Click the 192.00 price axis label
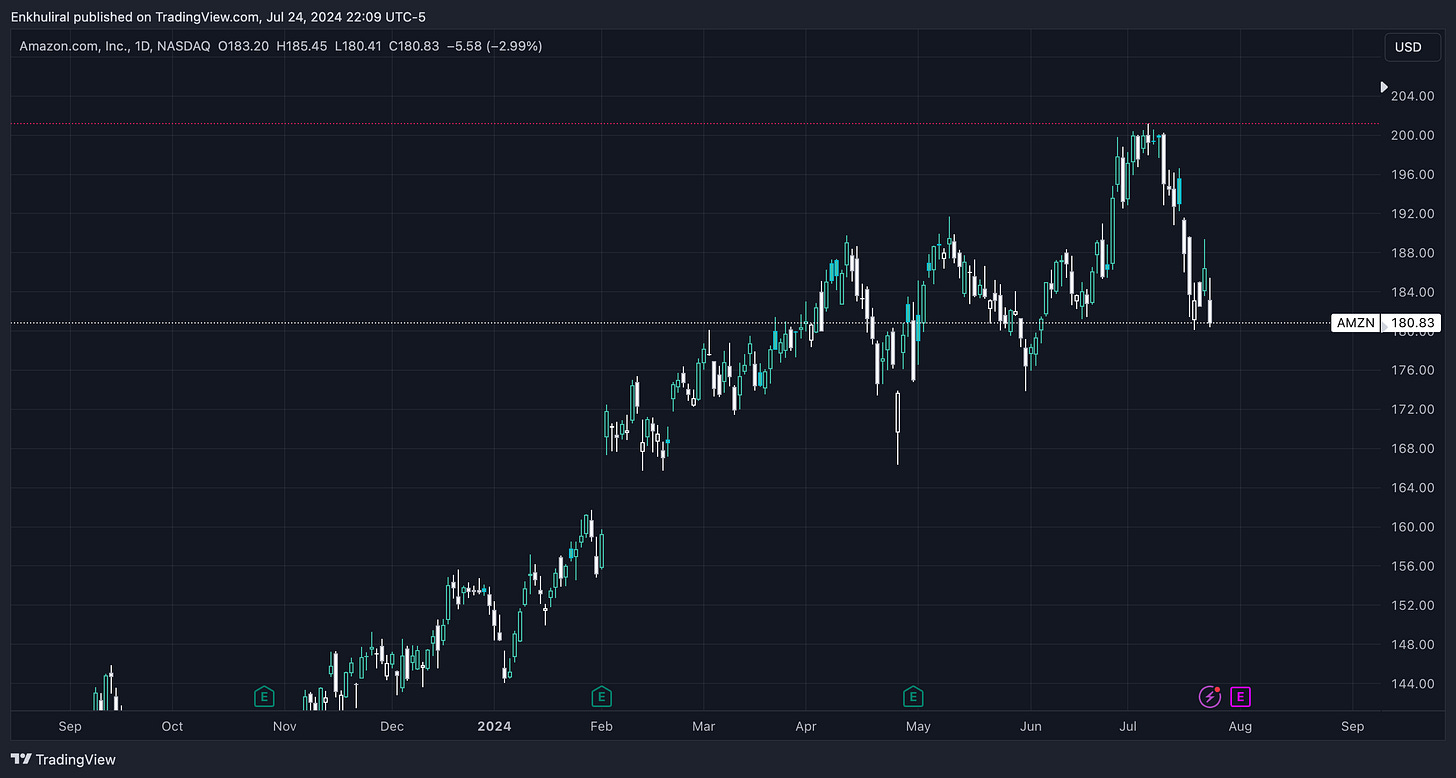The image size is (1456, 778). pyautogui.click(x=1413, y=213)
